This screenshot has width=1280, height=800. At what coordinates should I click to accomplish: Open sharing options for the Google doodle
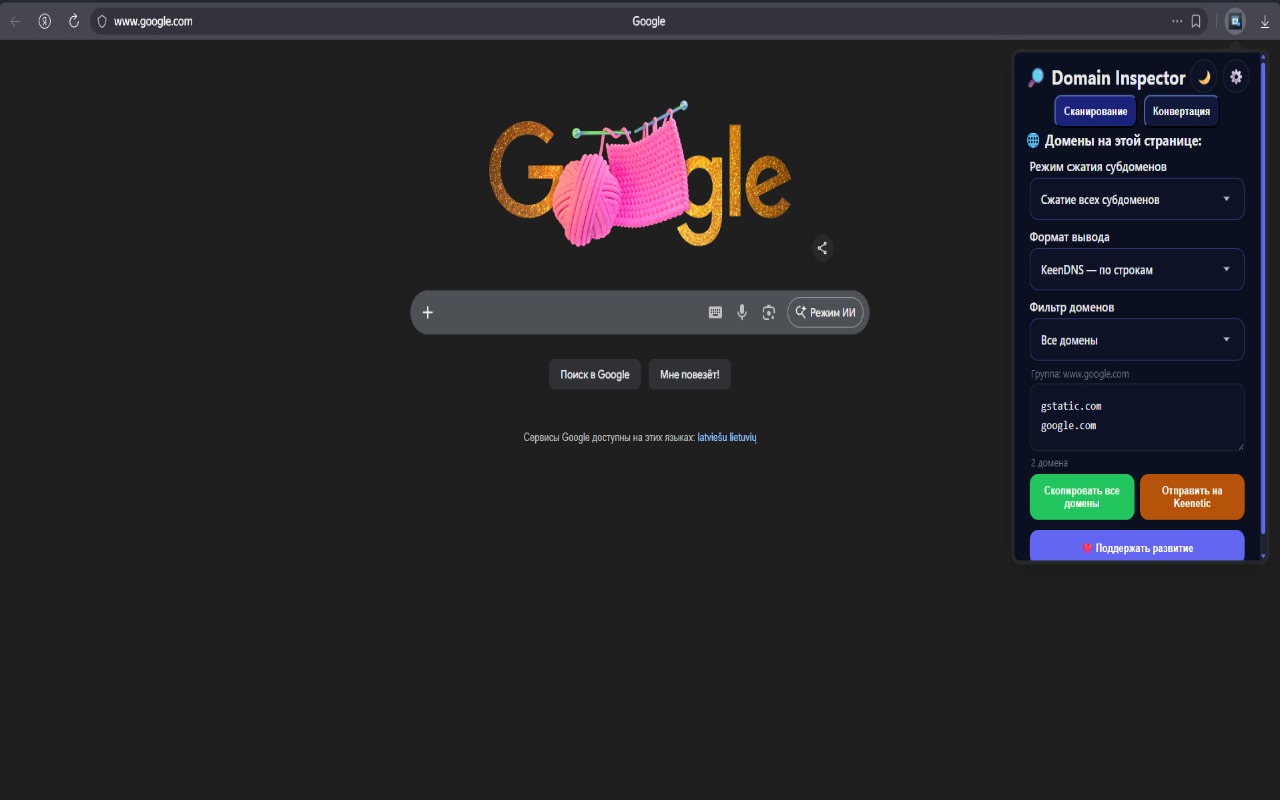[x=822, y=247]
